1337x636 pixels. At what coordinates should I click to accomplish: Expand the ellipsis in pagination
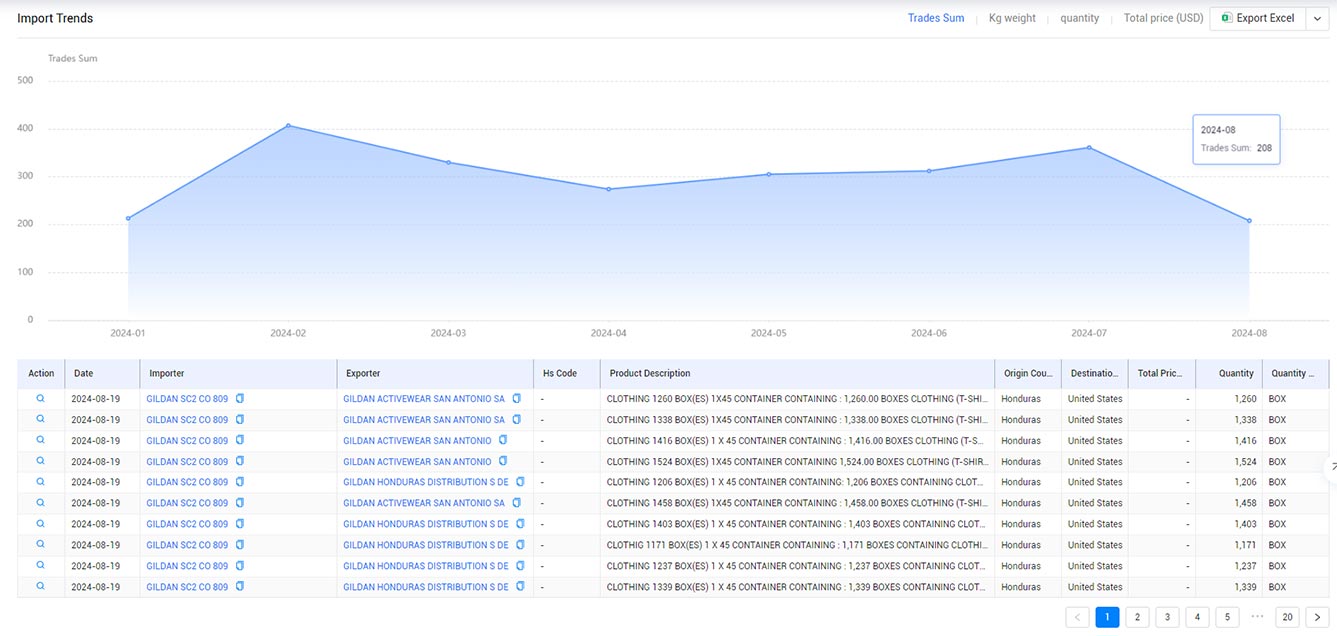1257,617
